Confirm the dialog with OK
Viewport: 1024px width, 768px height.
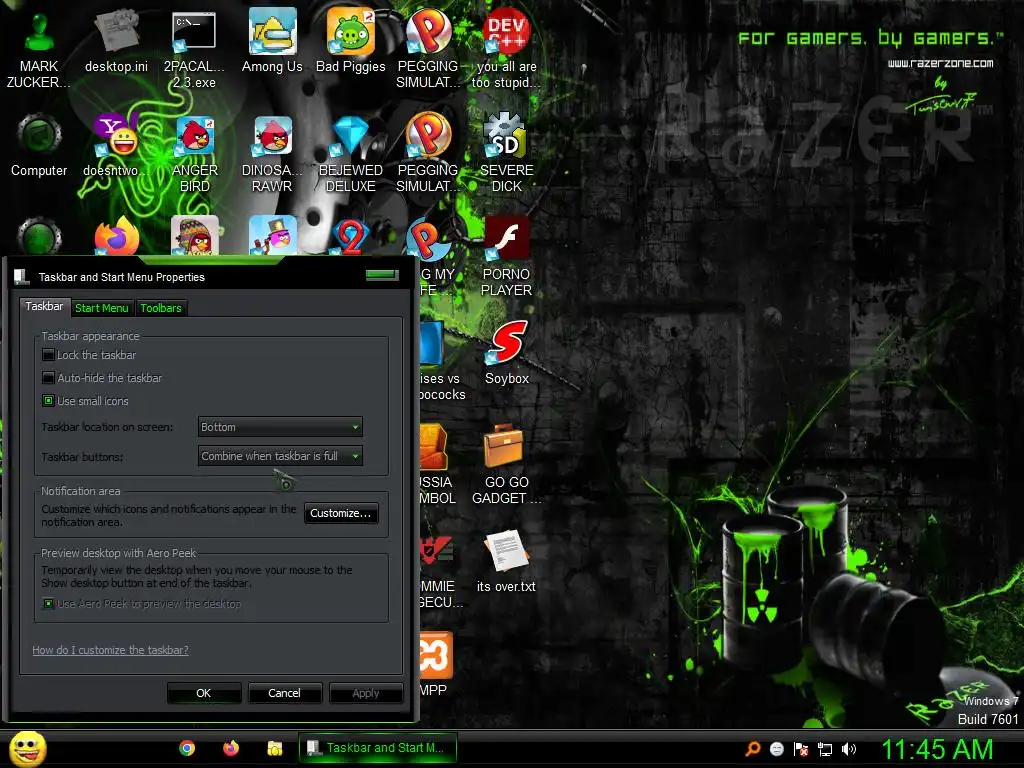(204, 693)
